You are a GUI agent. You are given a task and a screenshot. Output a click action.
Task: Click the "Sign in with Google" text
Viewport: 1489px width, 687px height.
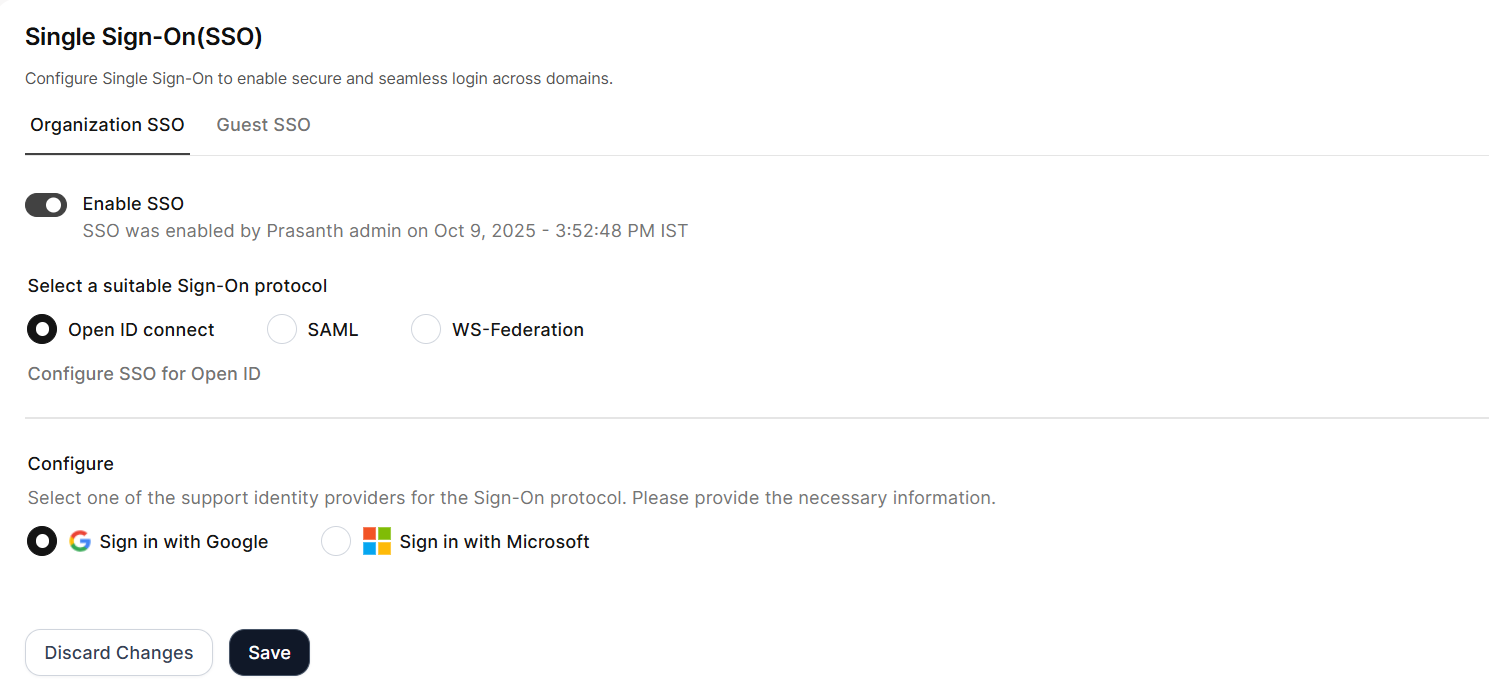(x=184, y=542)
